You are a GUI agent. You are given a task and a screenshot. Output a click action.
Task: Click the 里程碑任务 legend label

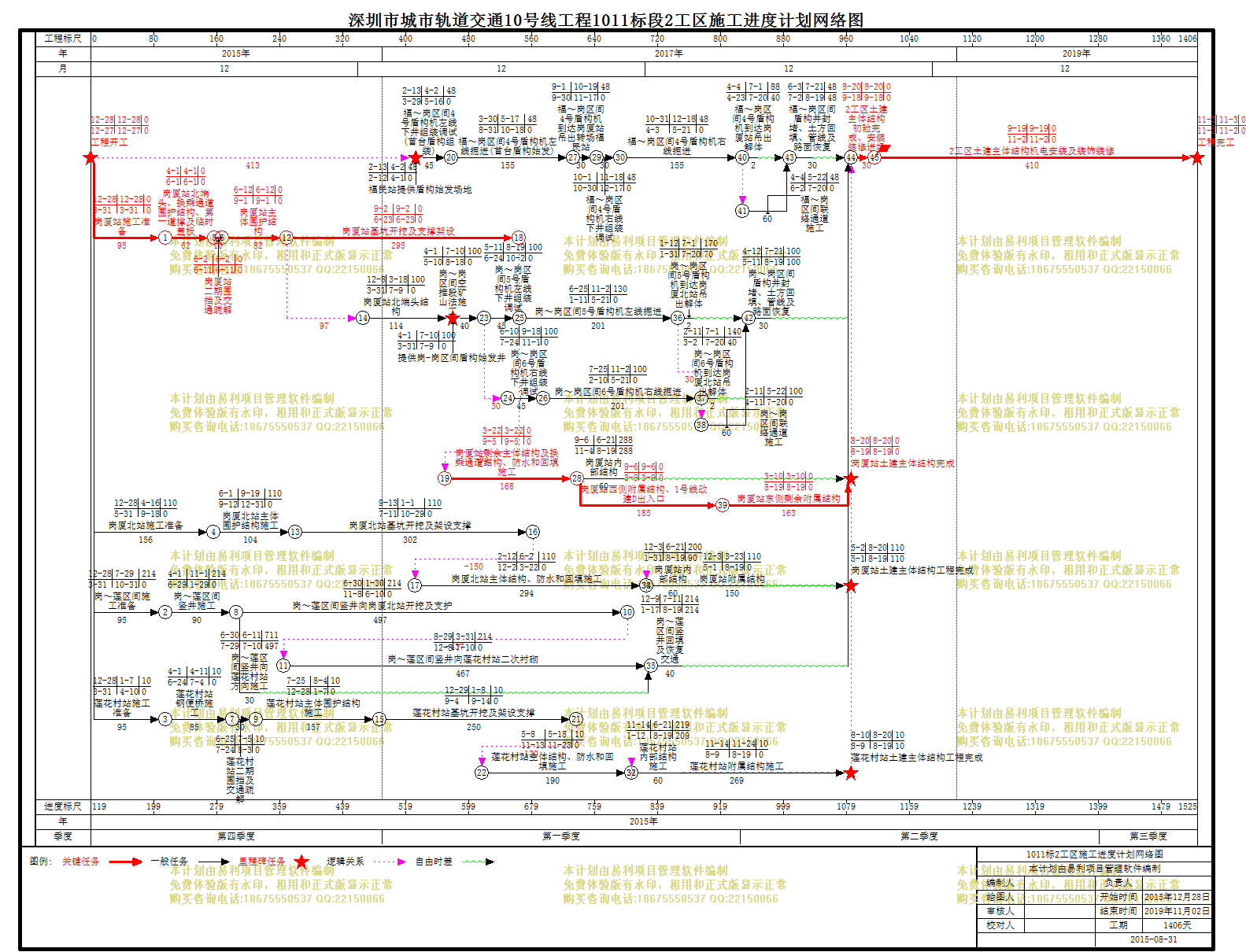(262, 862)
